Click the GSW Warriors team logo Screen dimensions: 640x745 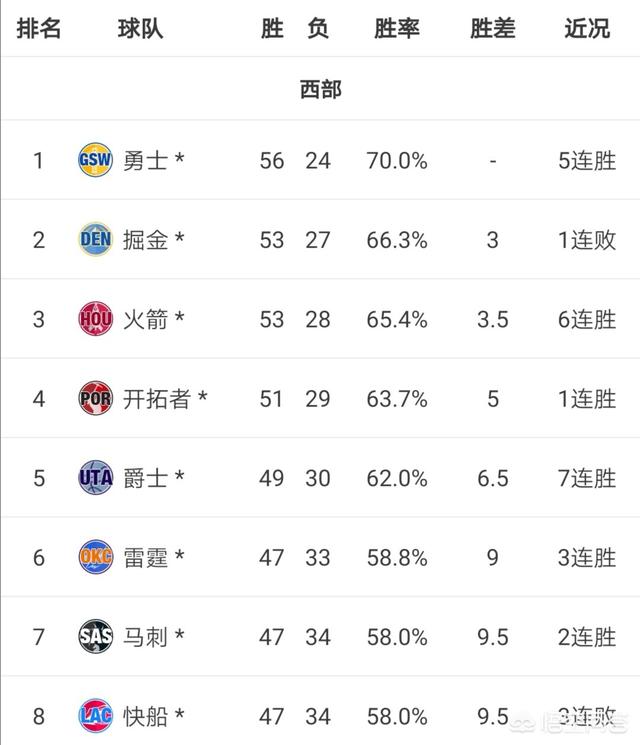coord(96,160)
